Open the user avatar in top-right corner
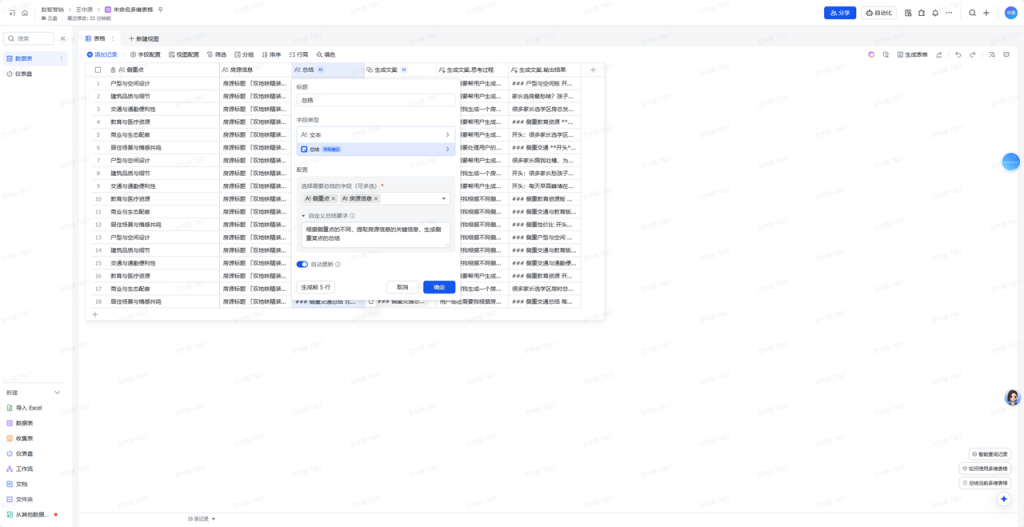This screenshot has width=1024, height=527. pyautogui.click(x=1010, y=13)
